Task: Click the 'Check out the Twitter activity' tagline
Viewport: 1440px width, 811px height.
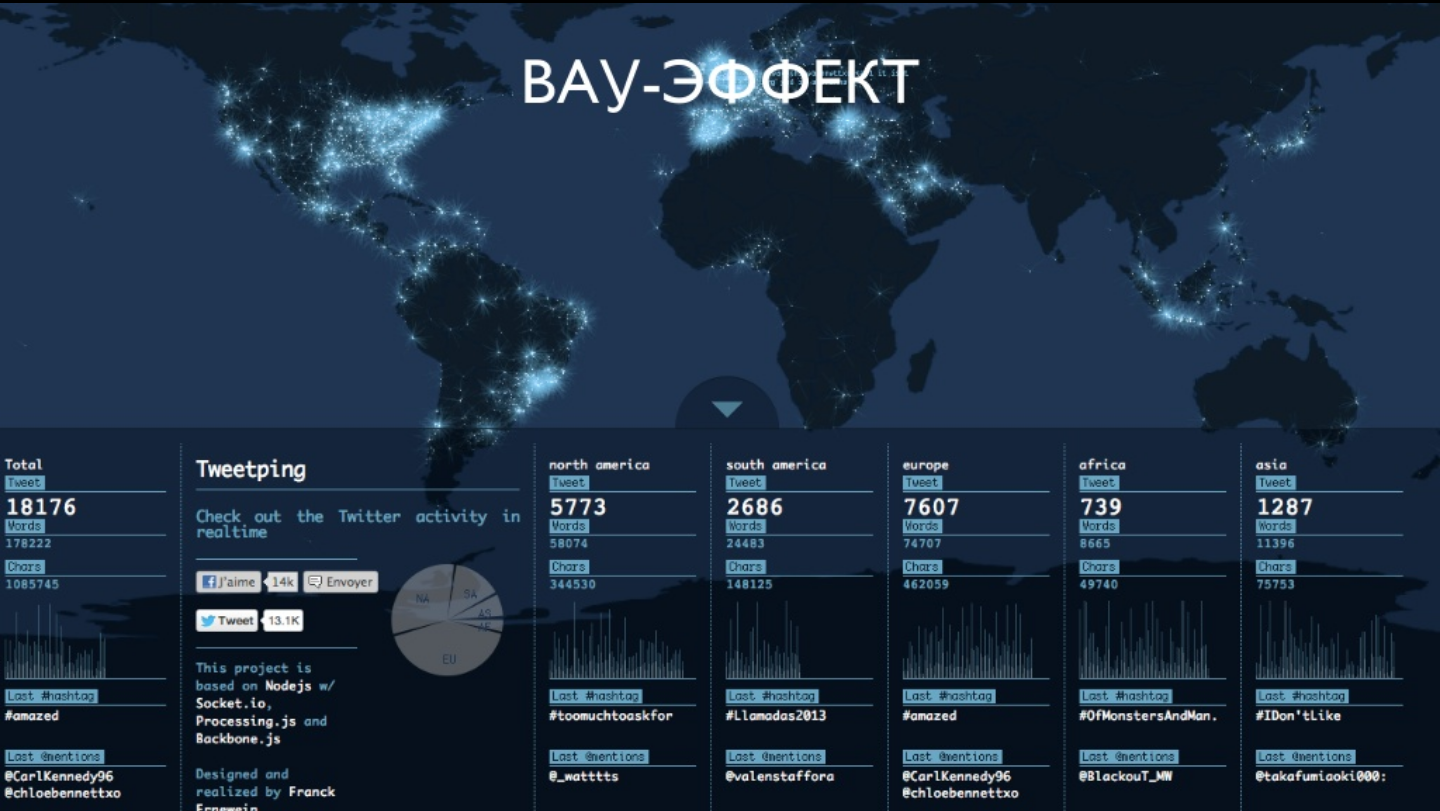Action: click(x=358, y=524)
